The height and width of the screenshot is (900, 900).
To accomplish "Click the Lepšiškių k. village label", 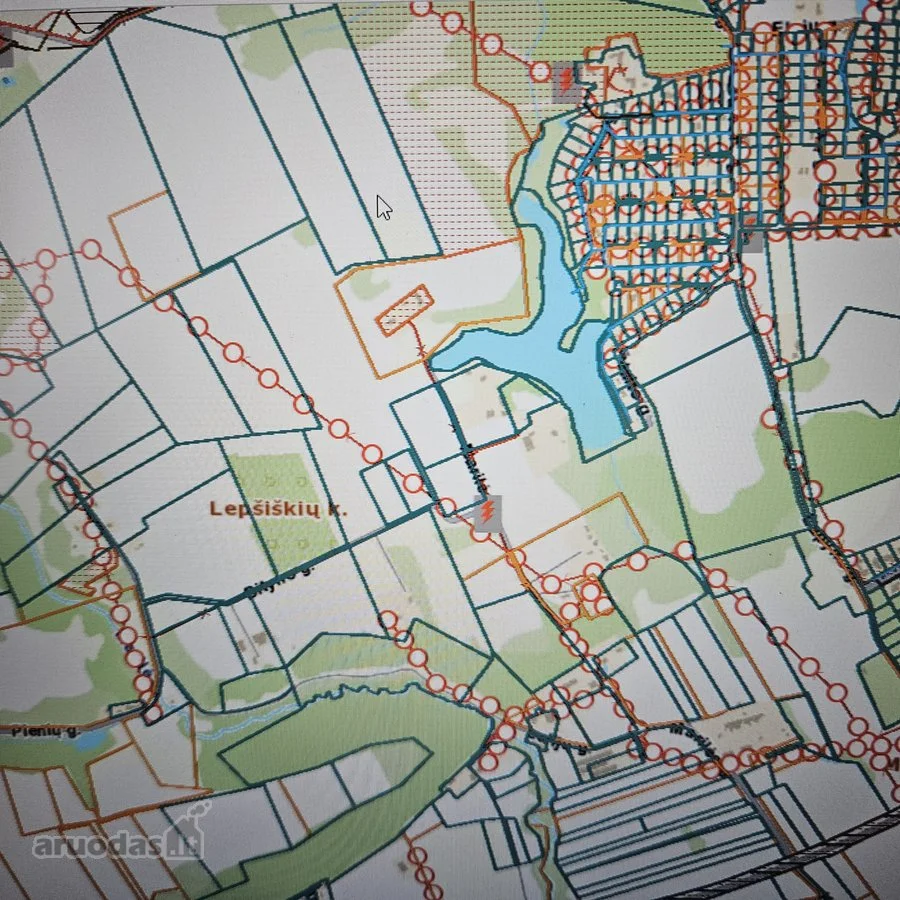I will pyautogui.click(x=278, y=509).
